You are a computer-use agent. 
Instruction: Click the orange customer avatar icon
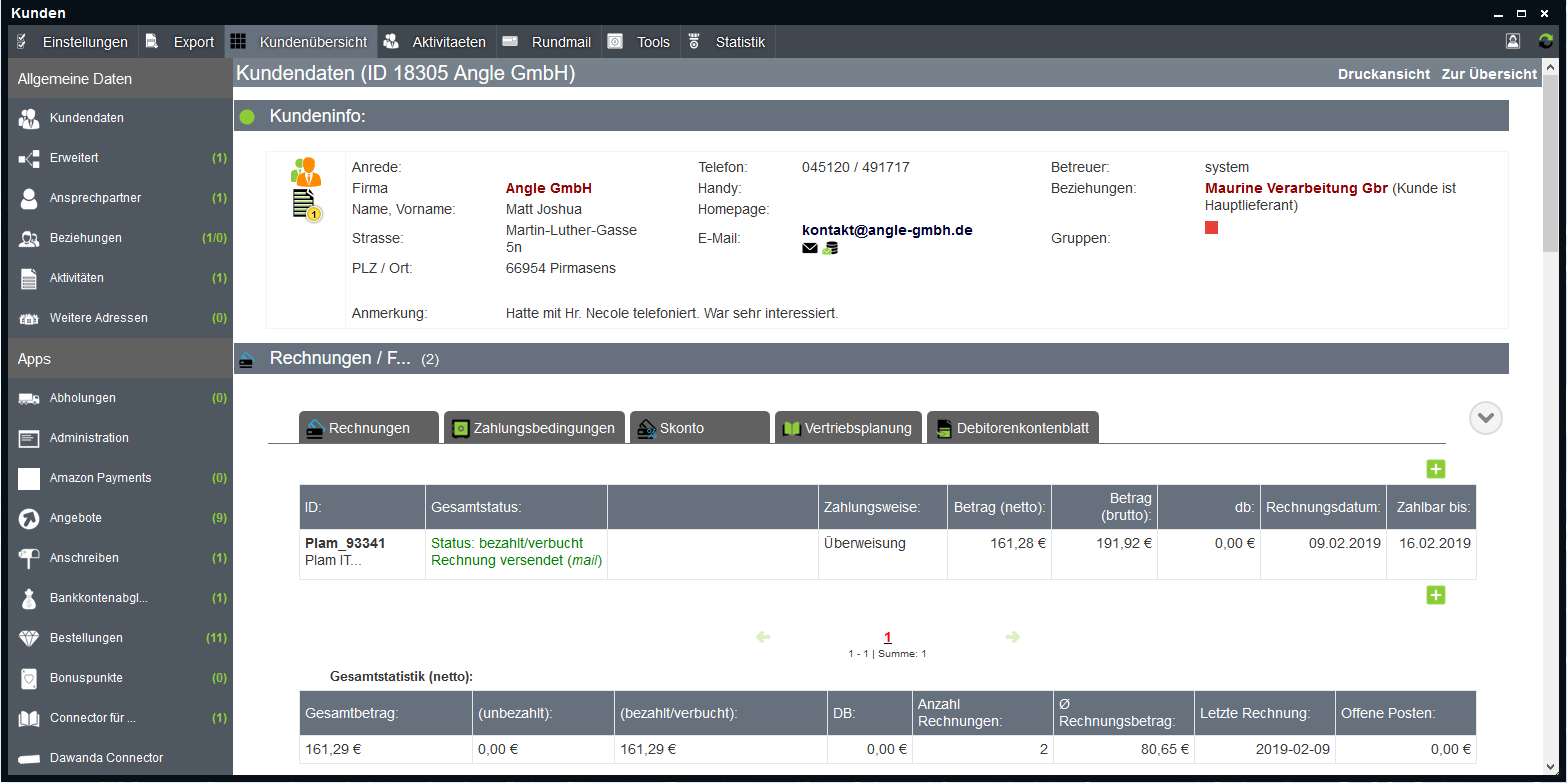(305, 171)
